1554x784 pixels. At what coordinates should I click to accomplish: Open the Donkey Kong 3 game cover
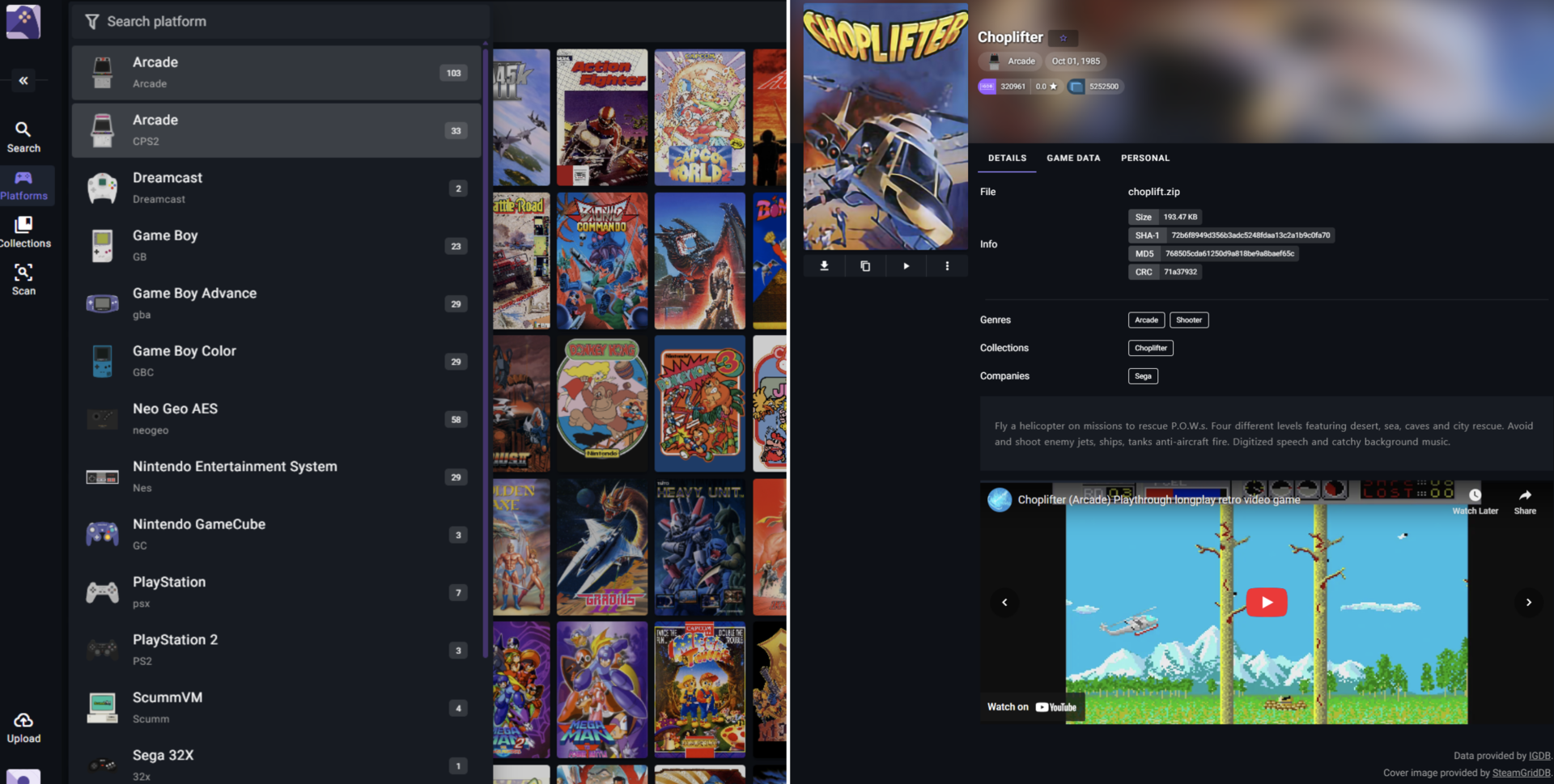coord(700,404)
